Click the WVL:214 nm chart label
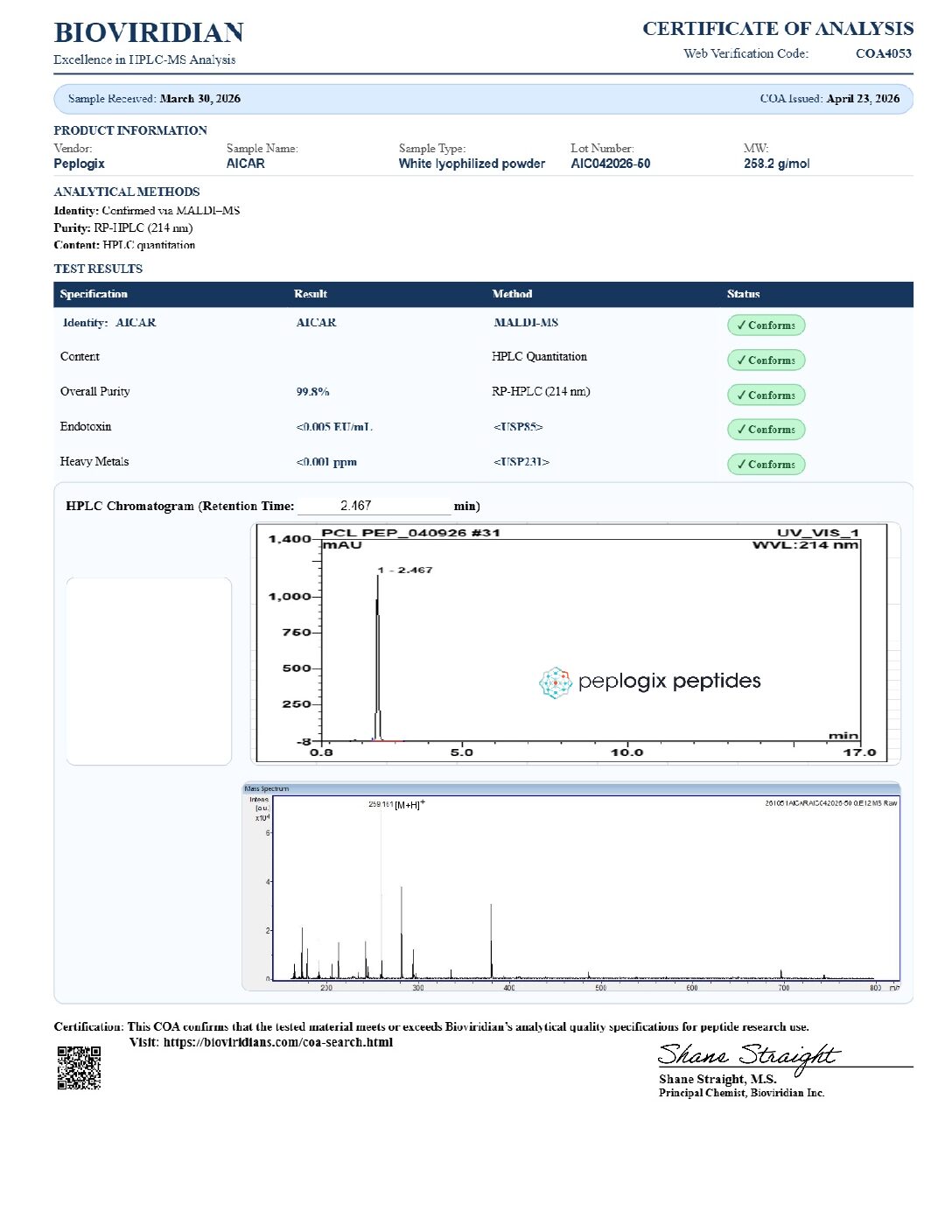 [806, 544]
